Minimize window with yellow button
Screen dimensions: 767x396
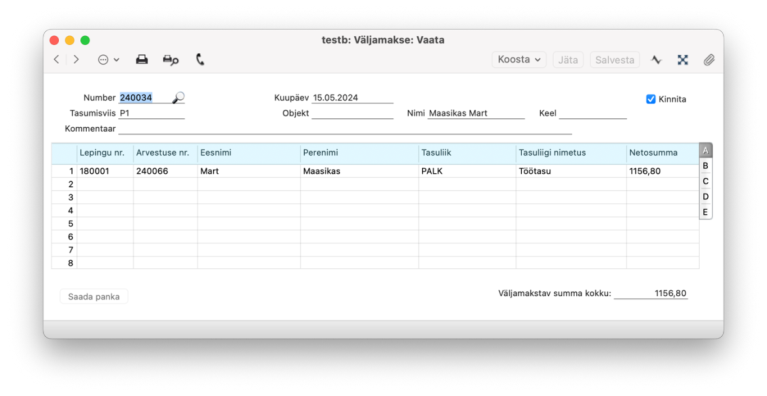pos(69,40)
